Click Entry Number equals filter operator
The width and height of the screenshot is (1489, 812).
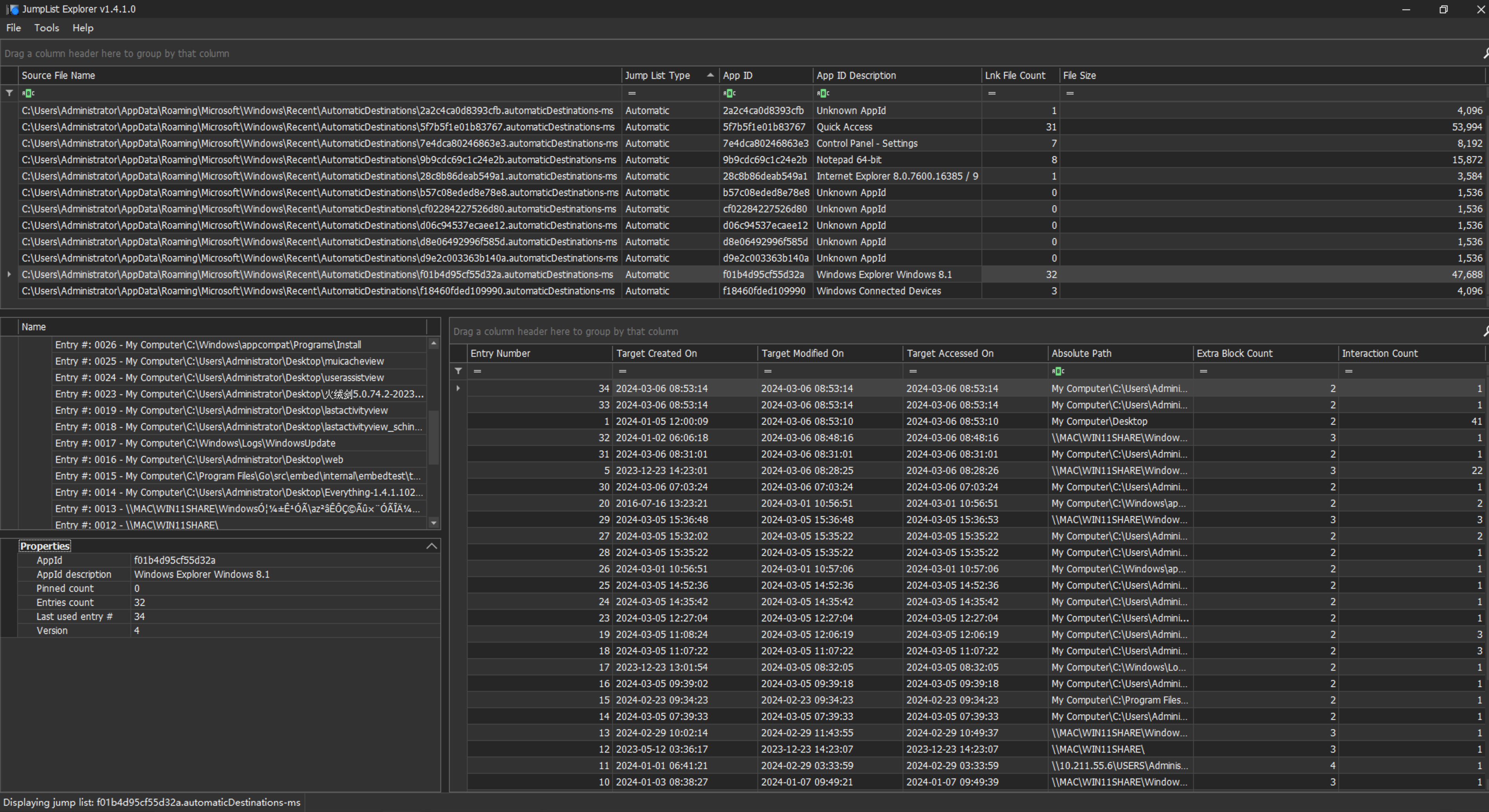pyautogui.click(x=477, y=371)
